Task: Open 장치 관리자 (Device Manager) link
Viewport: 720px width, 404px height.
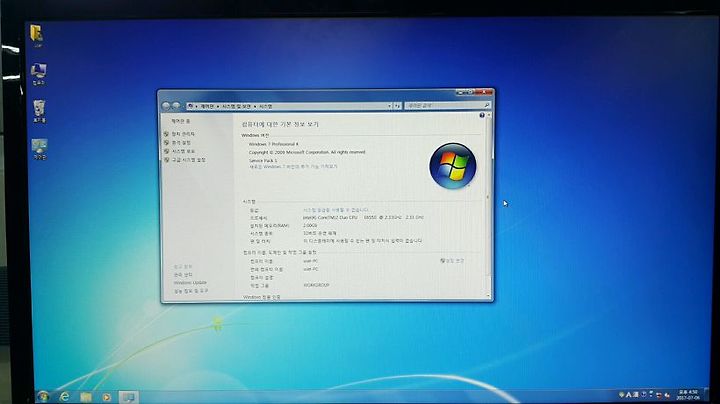Action: 183,134
